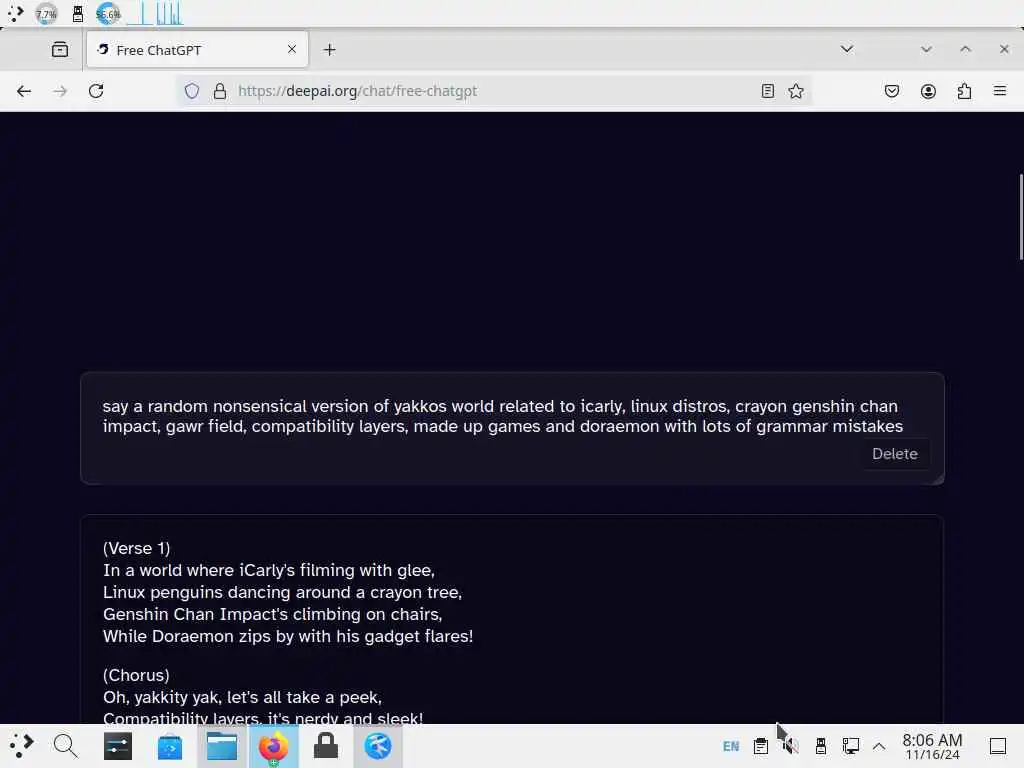Click "Genshin Chan Impact's climbing on chairs,"
1024x768 pixels.
click(x=272, y=615)
